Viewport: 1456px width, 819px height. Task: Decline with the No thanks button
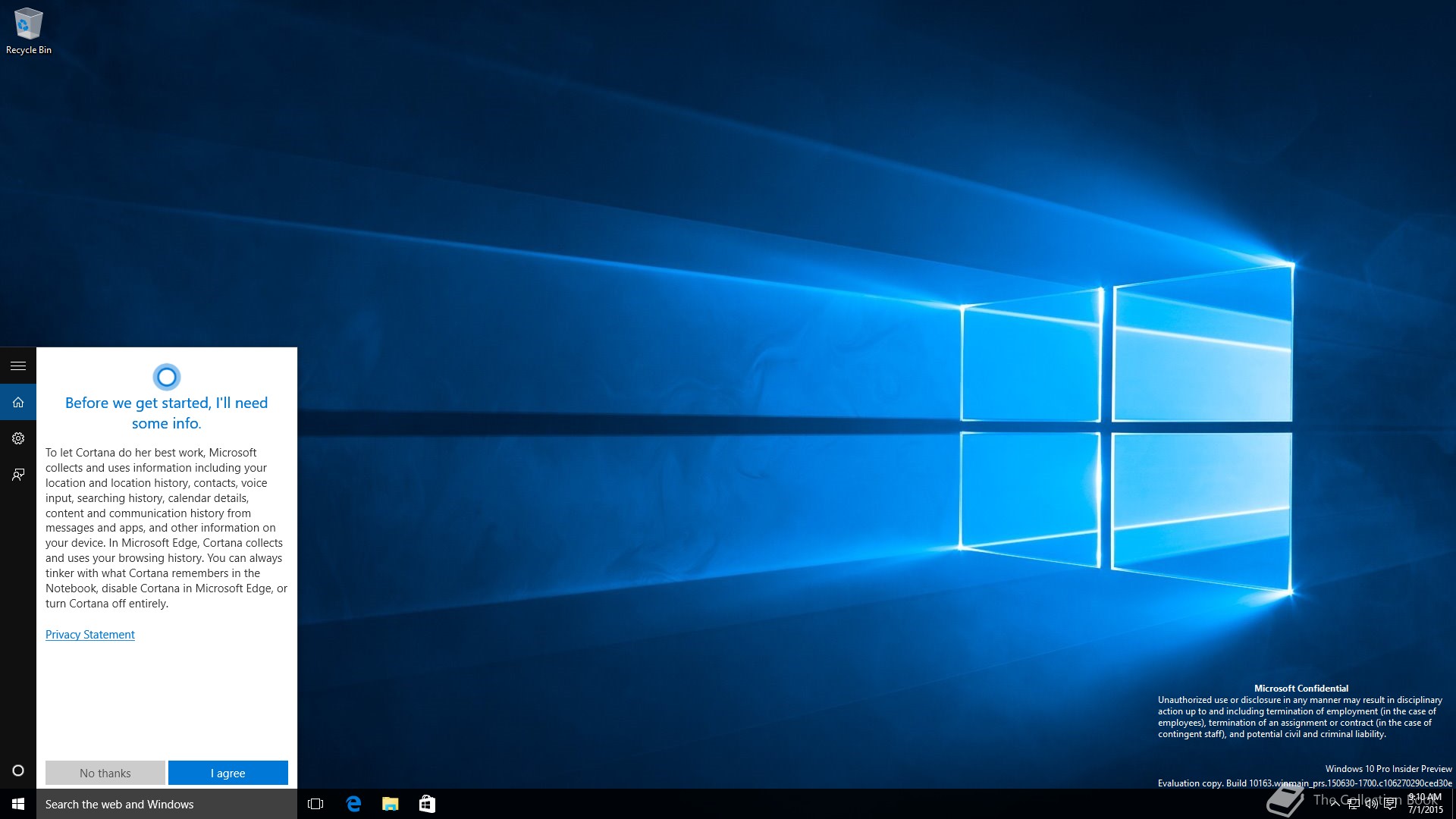click(105, 773)
